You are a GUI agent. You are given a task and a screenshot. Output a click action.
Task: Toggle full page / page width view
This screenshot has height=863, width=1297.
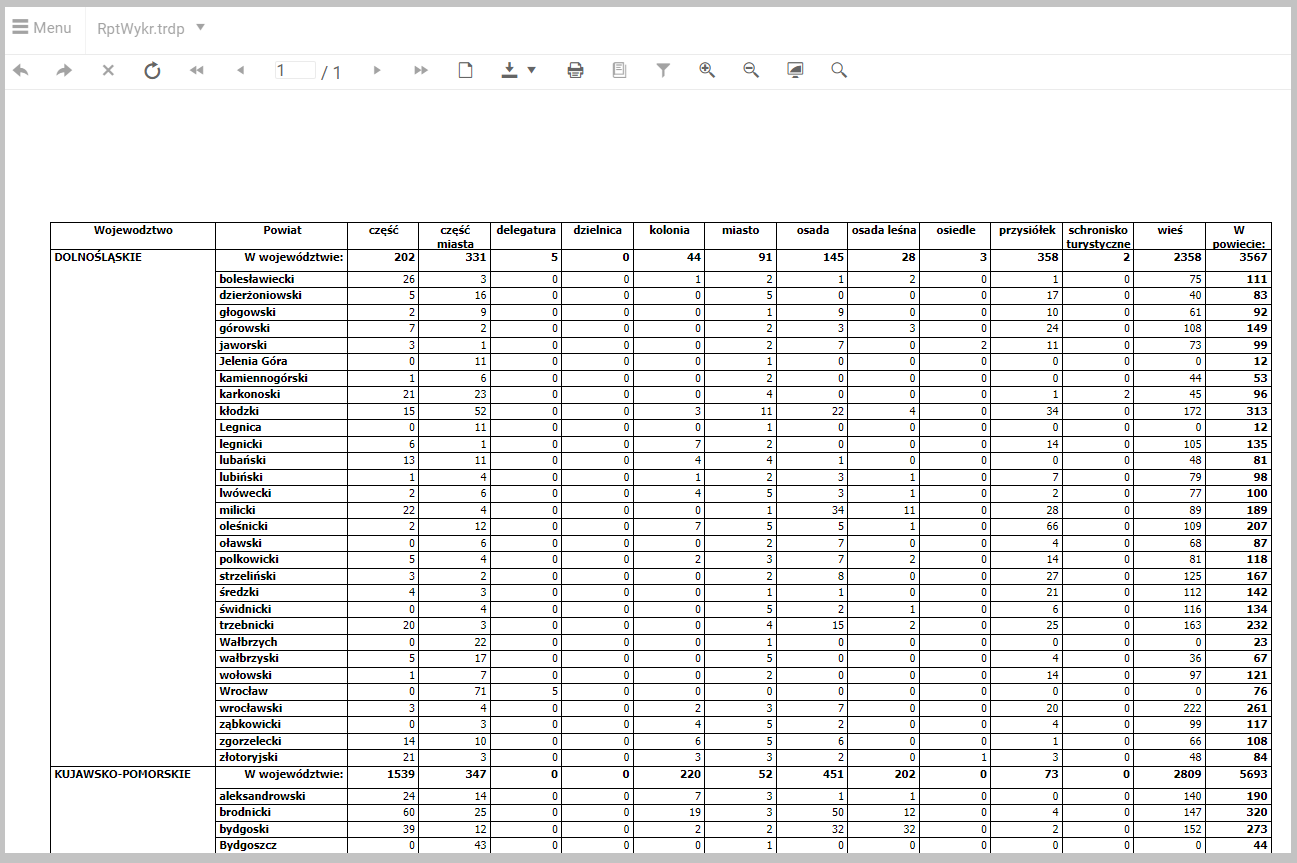pyautogui.click(x=795, y=70)
